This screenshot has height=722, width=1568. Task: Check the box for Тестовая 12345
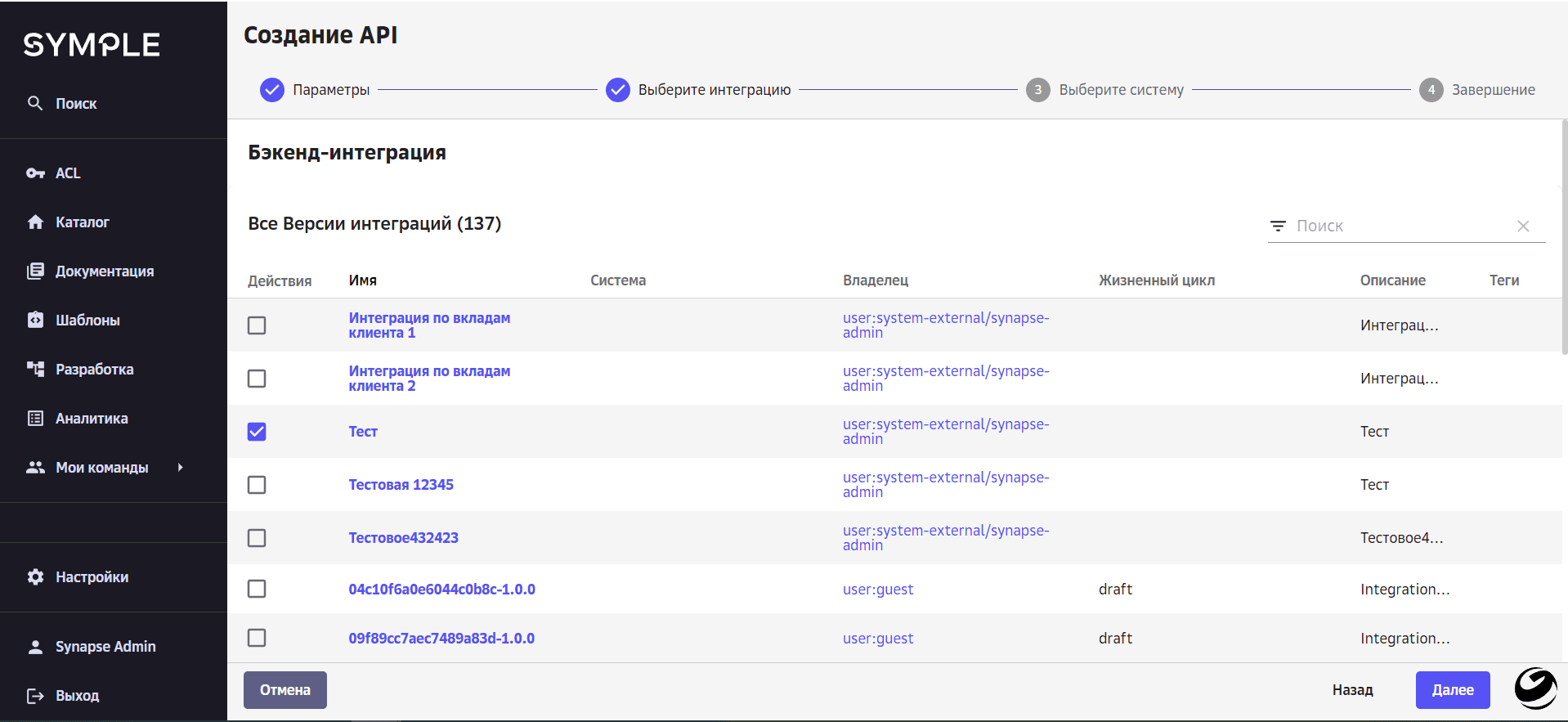(x=257, y=485)
